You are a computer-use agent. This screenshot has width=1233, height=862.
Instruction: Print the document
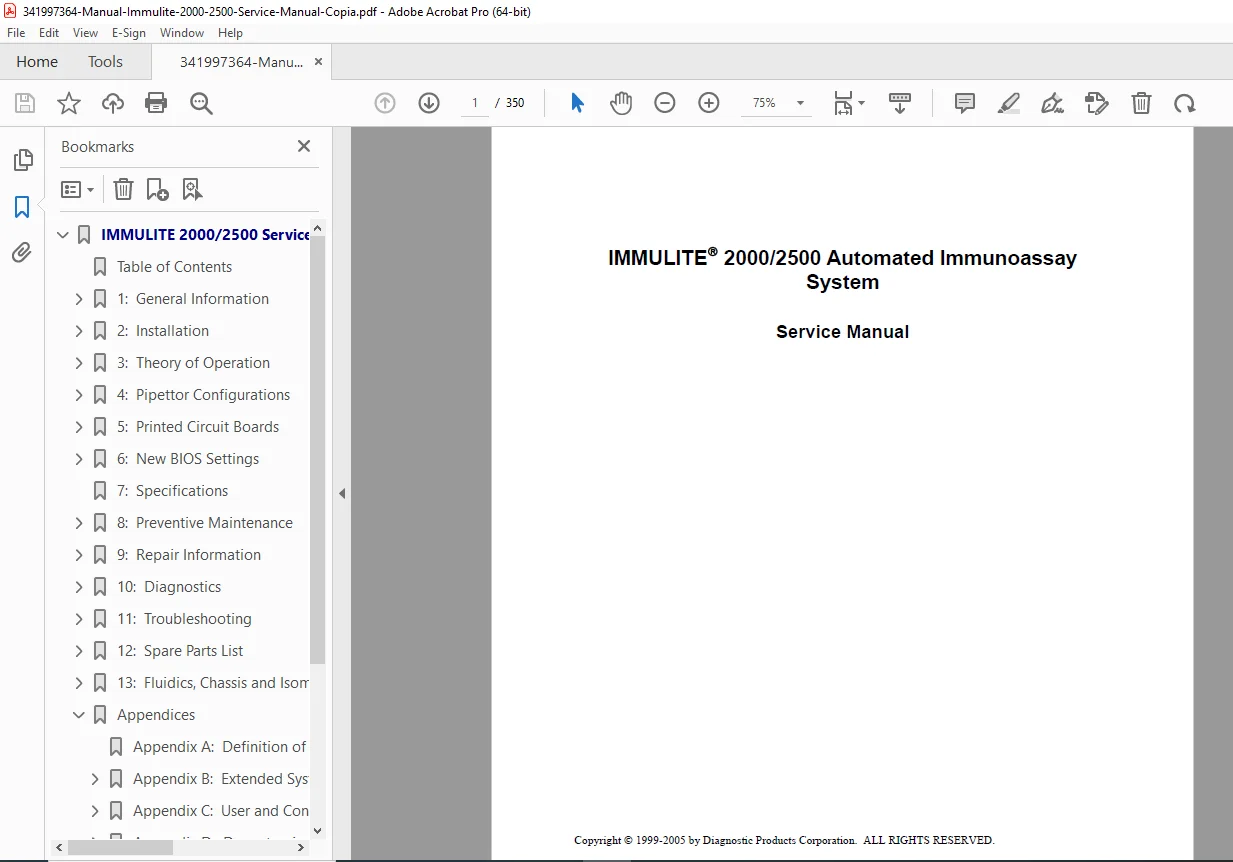pyautogui.click(x=156, y=103)
